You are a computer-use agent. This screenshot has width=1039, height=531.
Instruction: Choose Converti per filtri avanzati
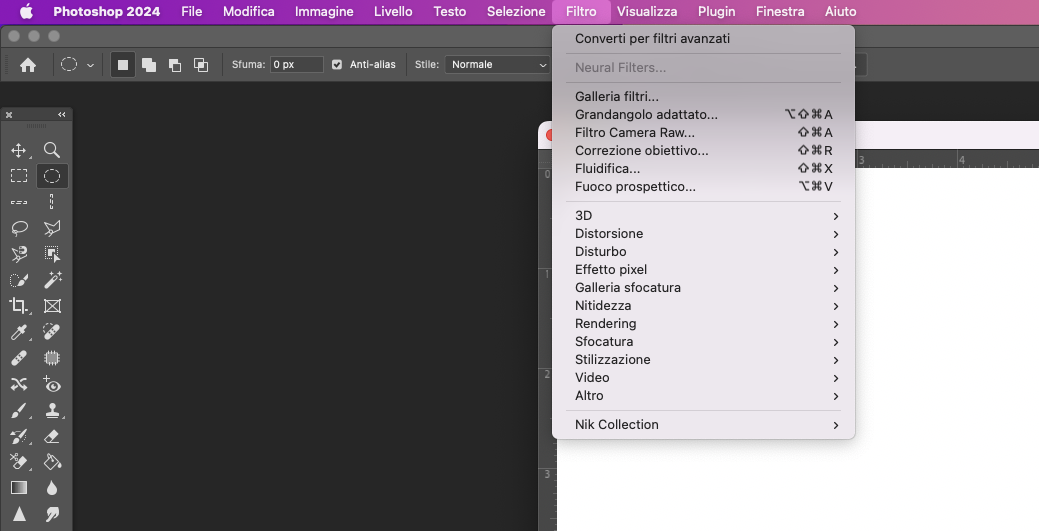click(704, 38)
